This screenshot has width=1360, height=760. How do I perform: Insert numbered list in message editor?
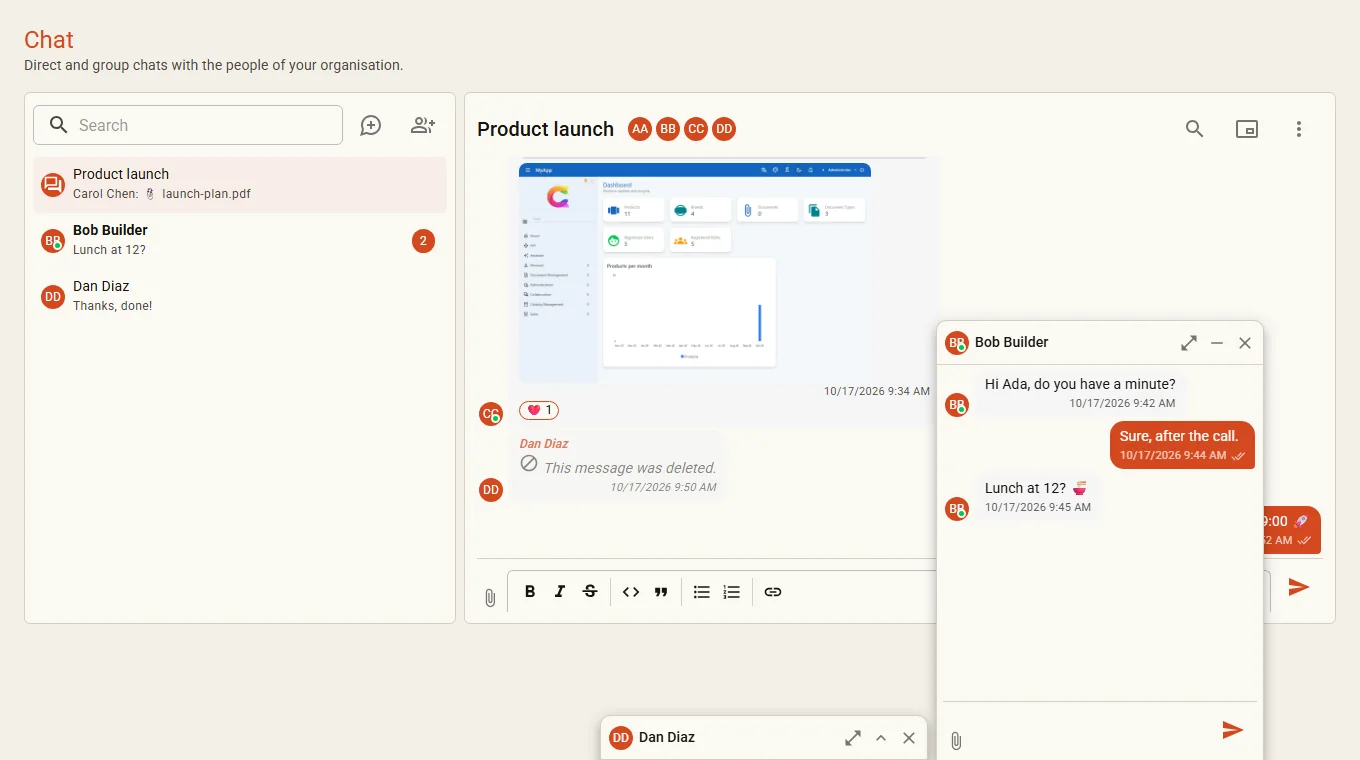click(x=732, y=592)
